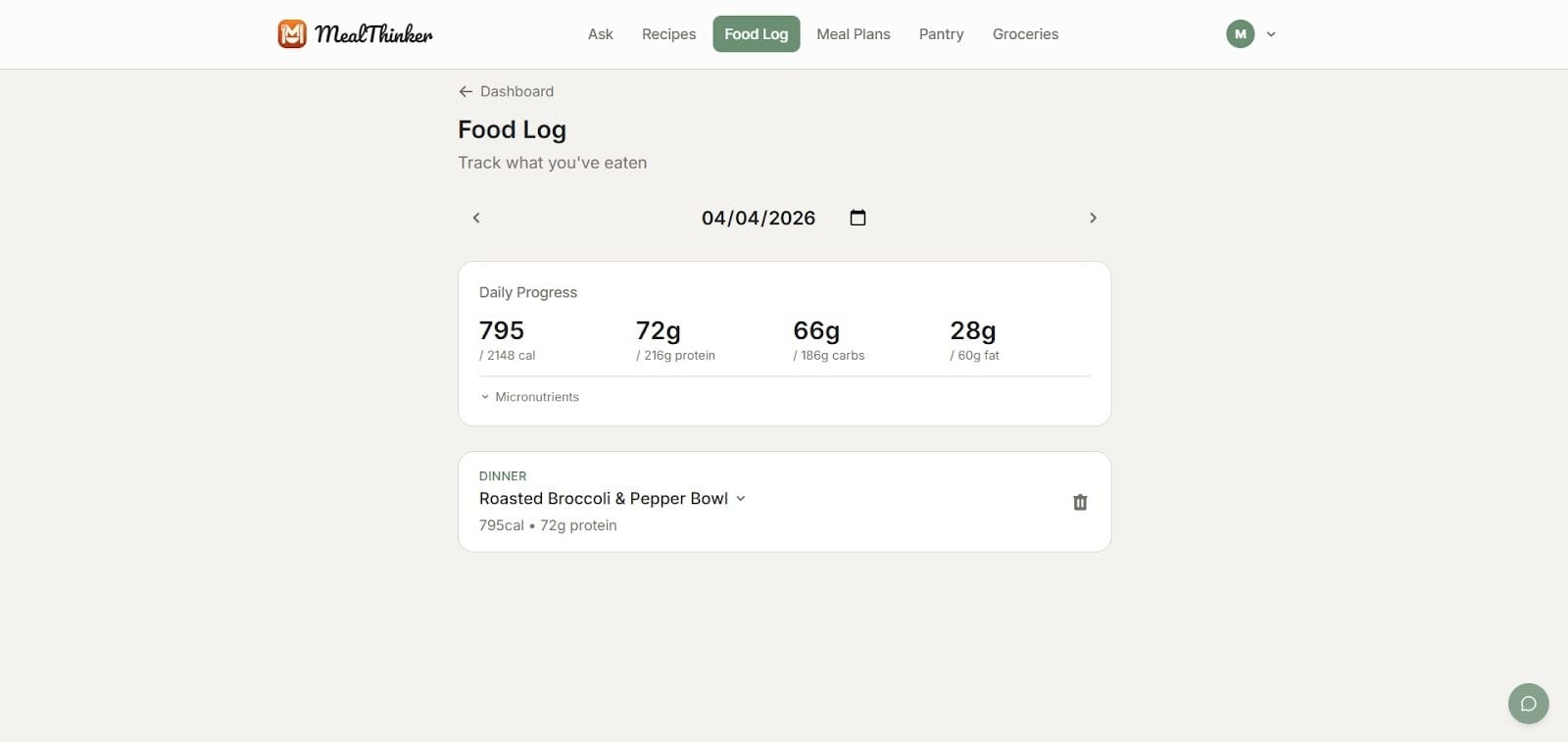1568x742 pixels.
Task: Click the MealThinker logo icon
Action: pos(293,33)
